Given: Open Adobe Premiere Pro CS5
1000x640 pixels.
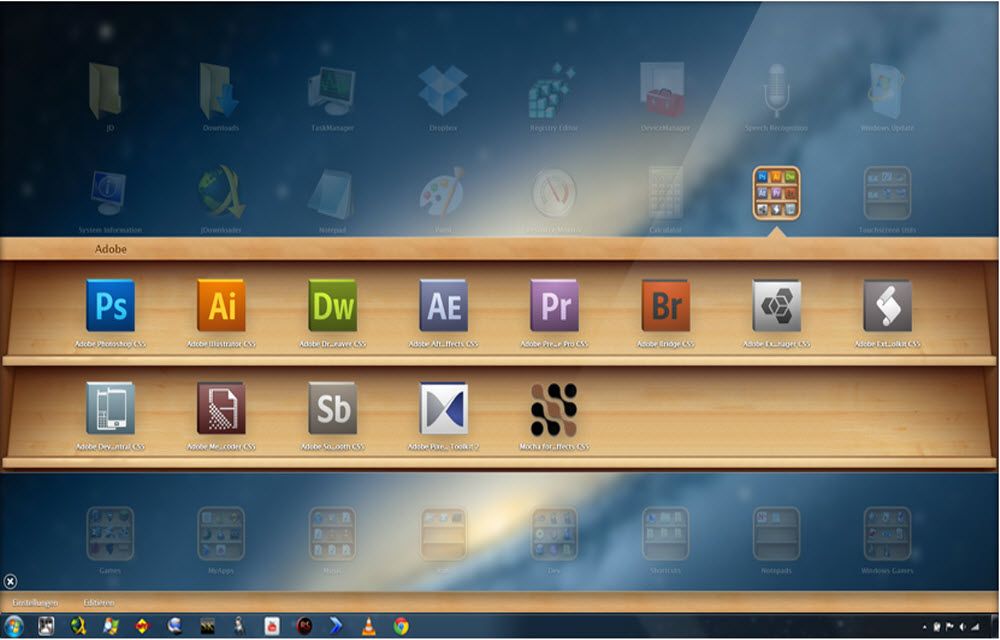Looking at the screenshot, I should [554, 305].
